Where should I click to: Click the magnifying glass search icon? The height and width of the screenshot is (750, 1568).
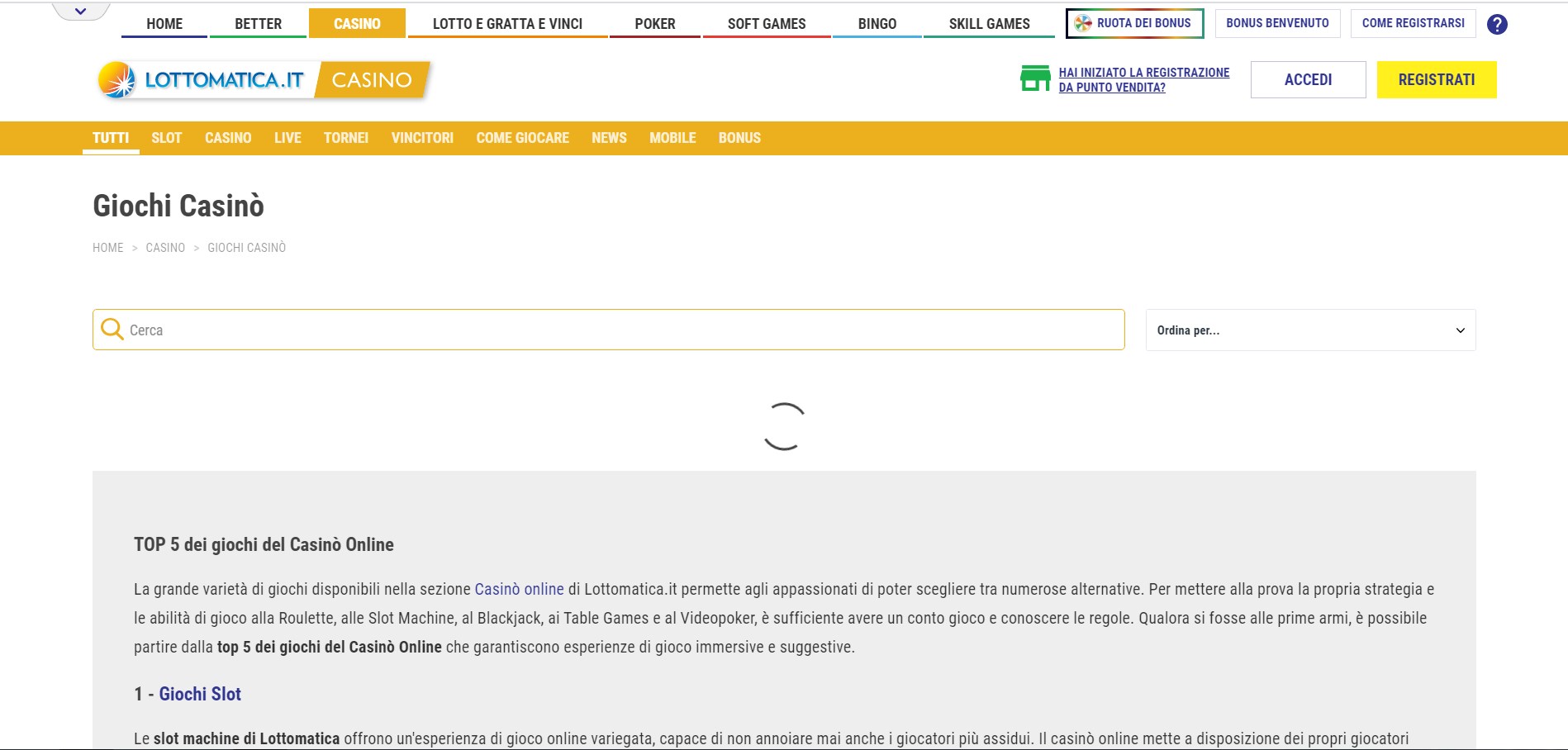coord(112,330)
